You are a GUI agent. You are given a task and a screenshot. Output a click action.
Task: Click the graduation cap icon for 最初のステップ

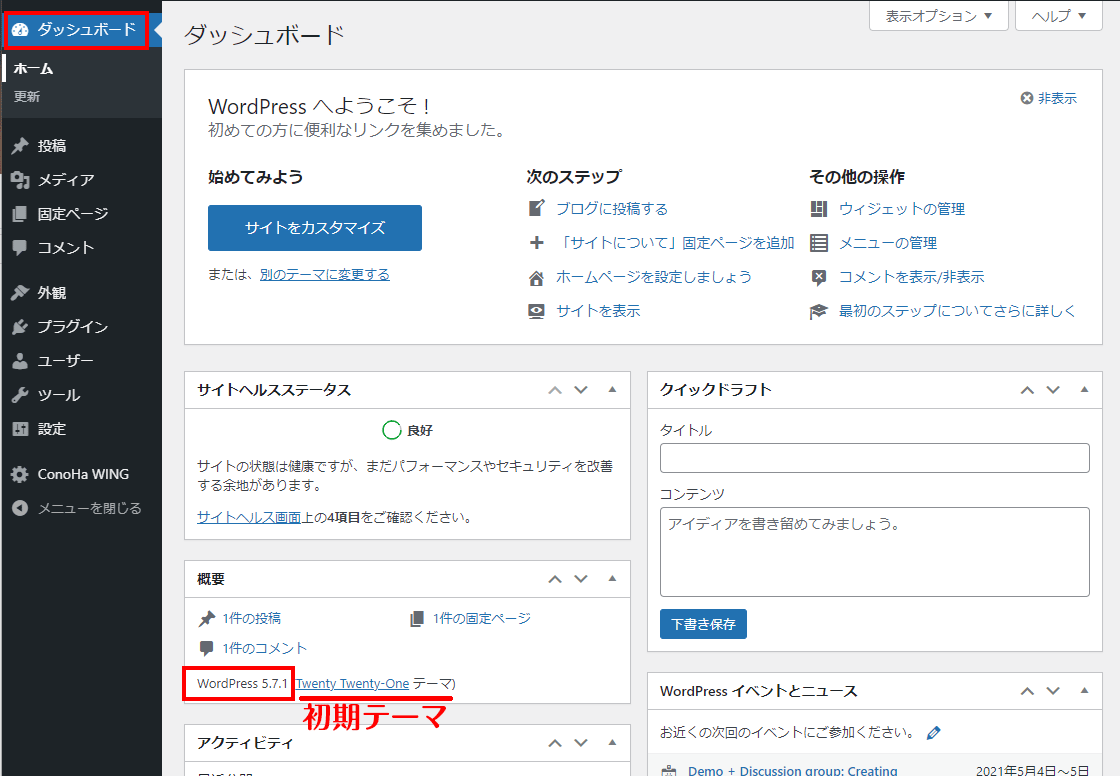click(819, 312)
